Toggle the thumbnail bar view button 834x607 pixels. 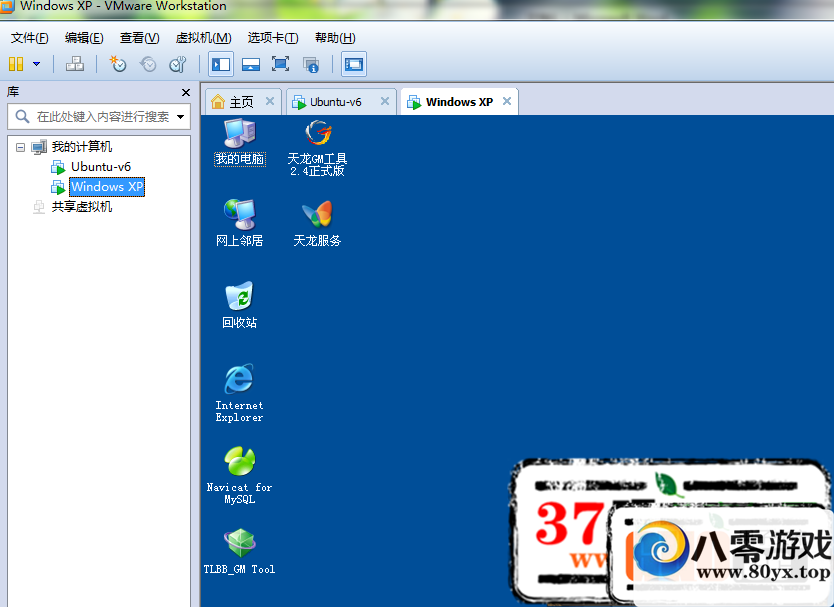pyautogui.click(x=251, y=64)
